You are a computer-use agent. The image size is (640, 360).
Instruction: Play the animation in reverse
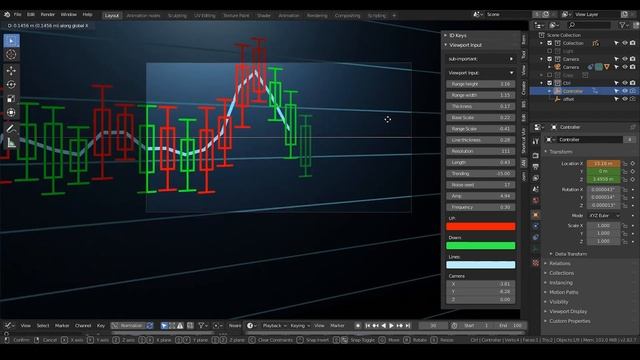(384, 326)
